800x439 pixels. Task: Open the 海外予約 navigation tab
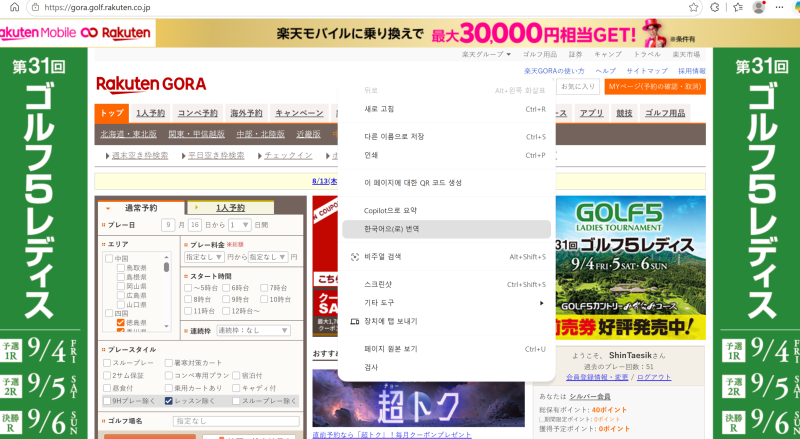(x=246, y=113)
